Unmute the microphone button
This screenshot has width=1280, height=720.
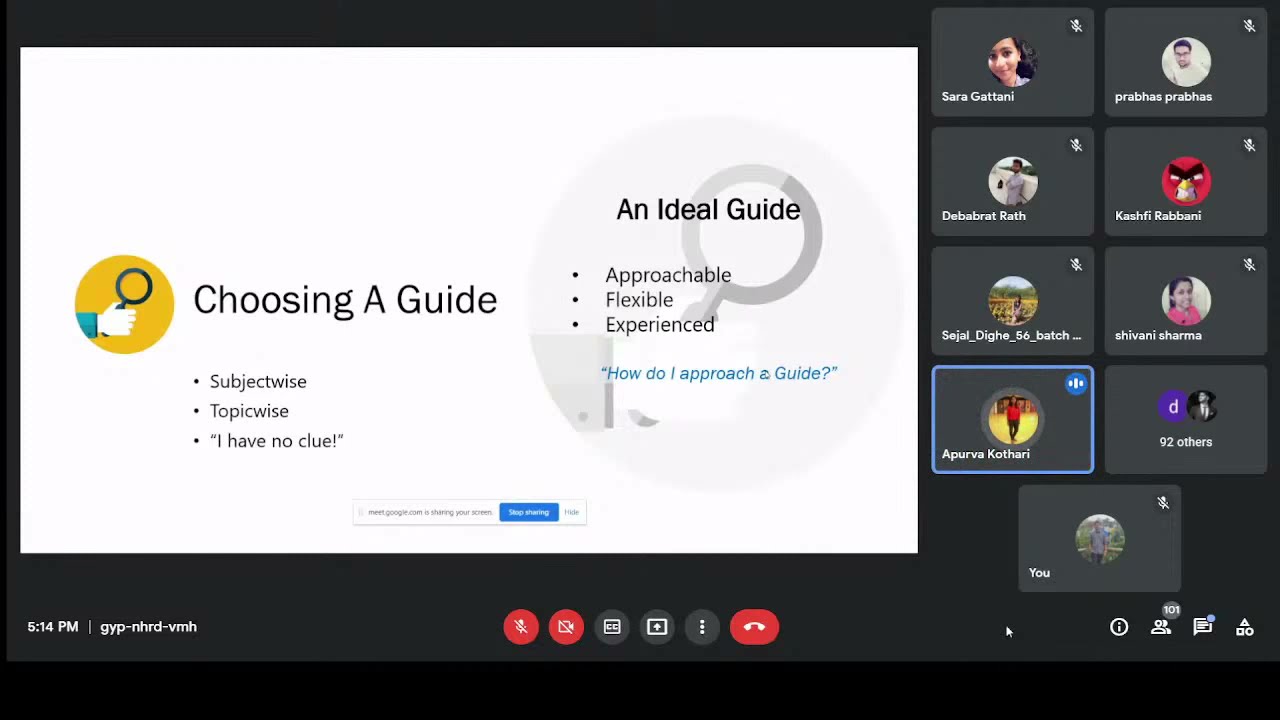[x=521, y=627]
